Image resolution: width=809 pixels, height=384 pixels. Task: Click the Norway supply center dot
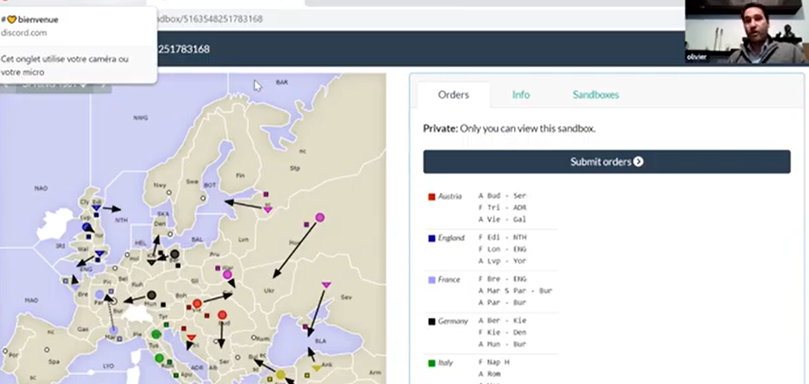(x=168, y=193)
